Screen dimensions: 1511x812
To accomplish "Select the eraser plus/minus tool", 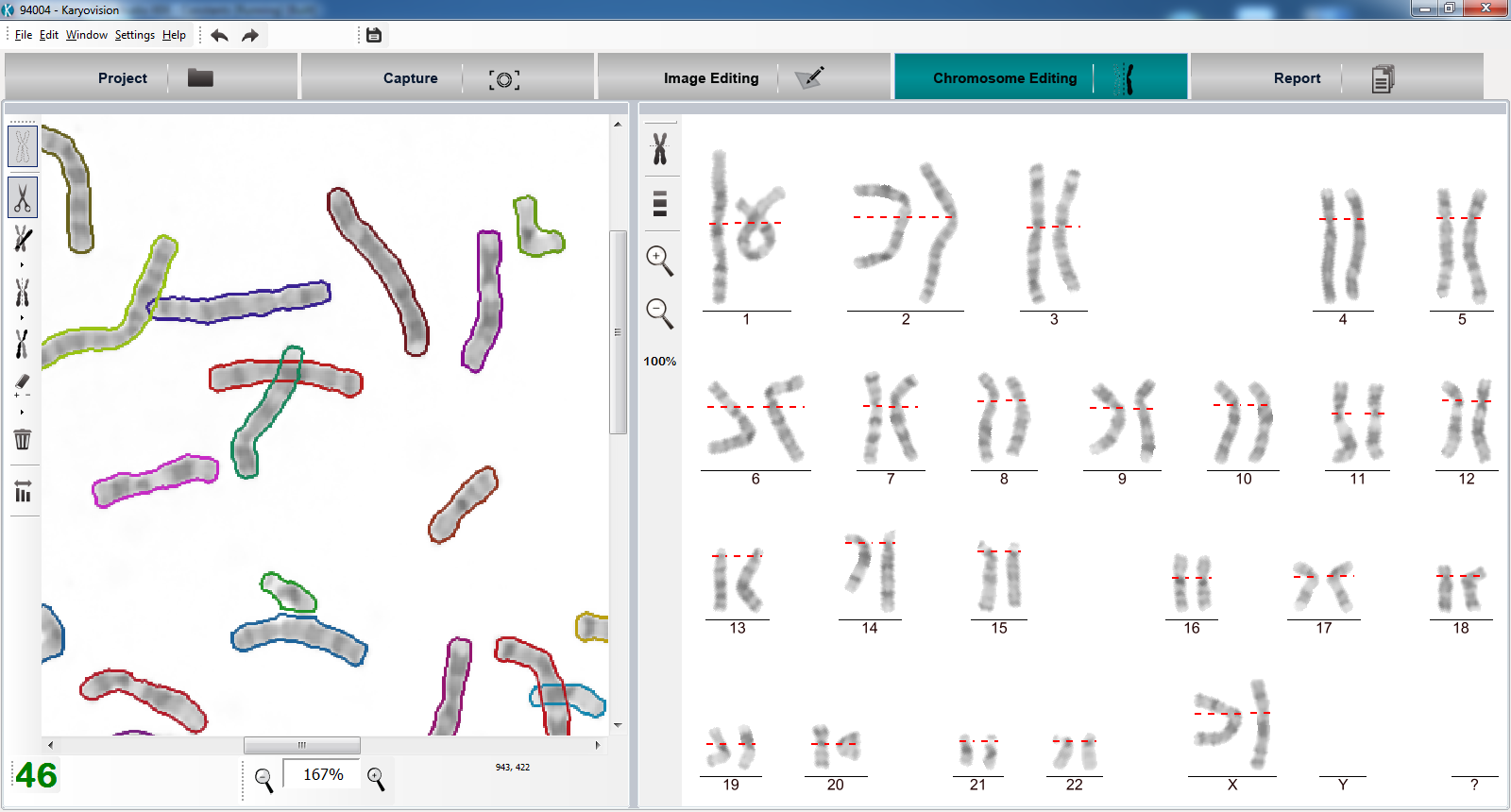I will (23, 384).
